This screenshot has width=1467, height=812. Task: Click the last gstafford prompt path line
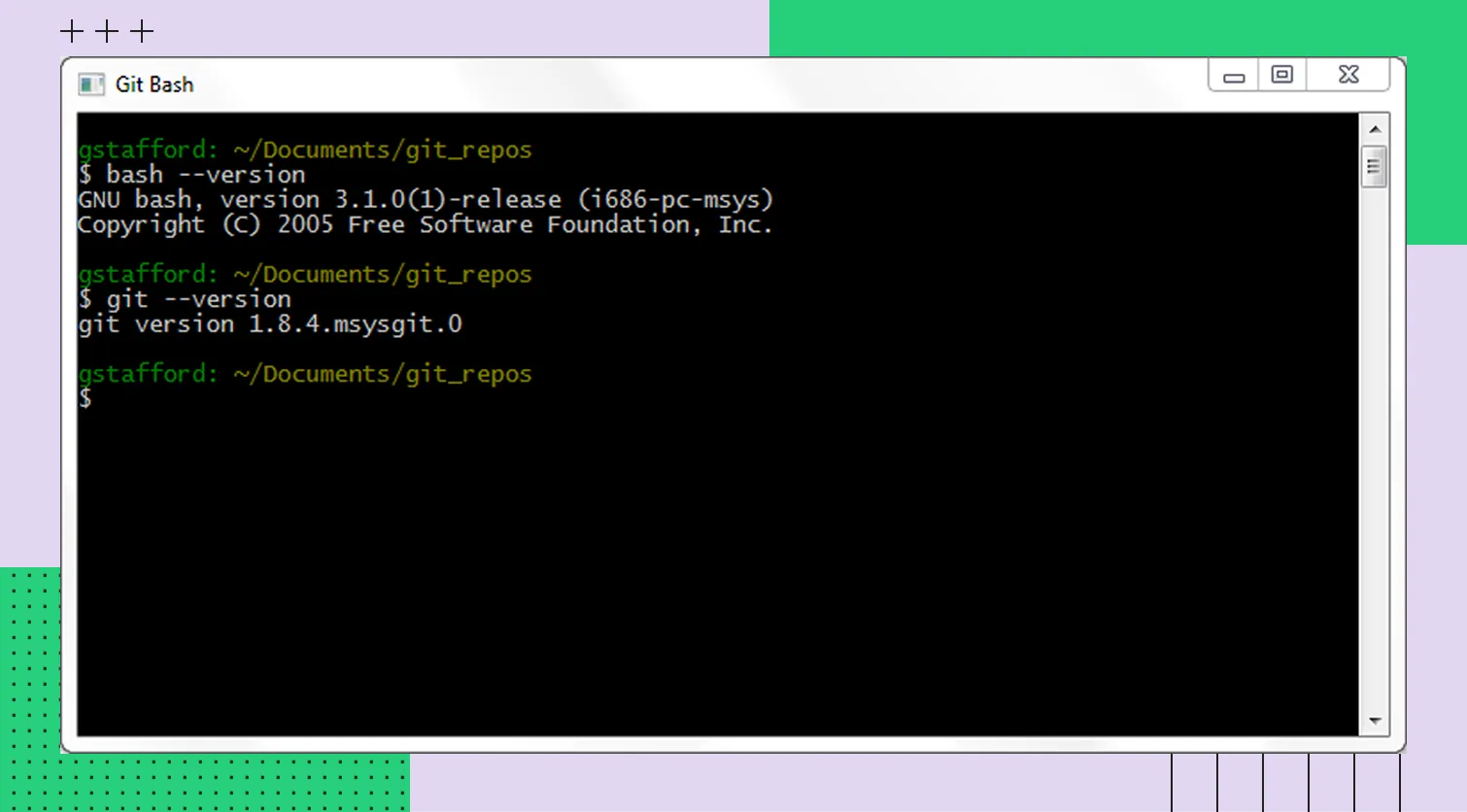click(x=304, y=374)
